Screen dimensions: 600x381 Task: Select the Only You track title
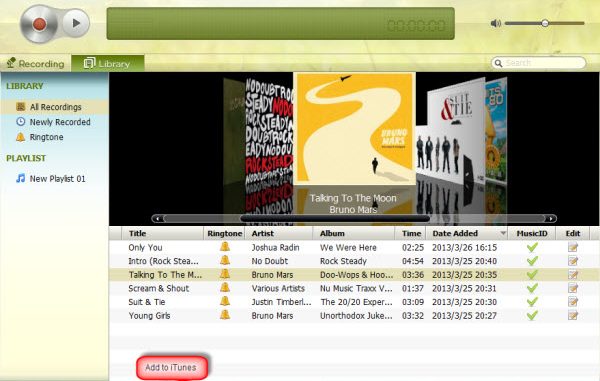click(x=145, y=247)
